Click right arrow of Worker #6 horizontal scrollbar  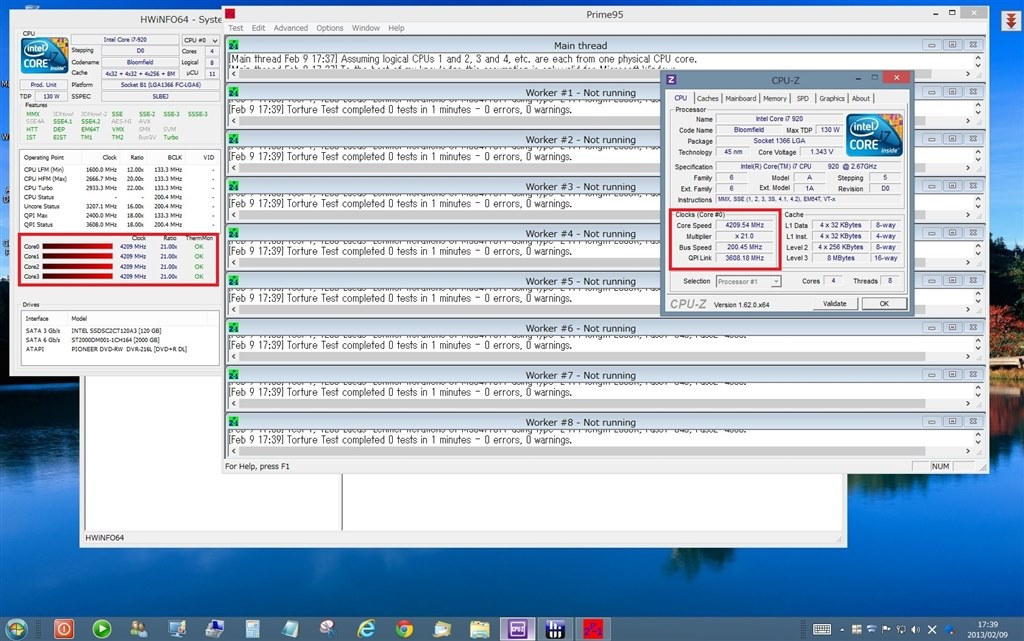968,356
